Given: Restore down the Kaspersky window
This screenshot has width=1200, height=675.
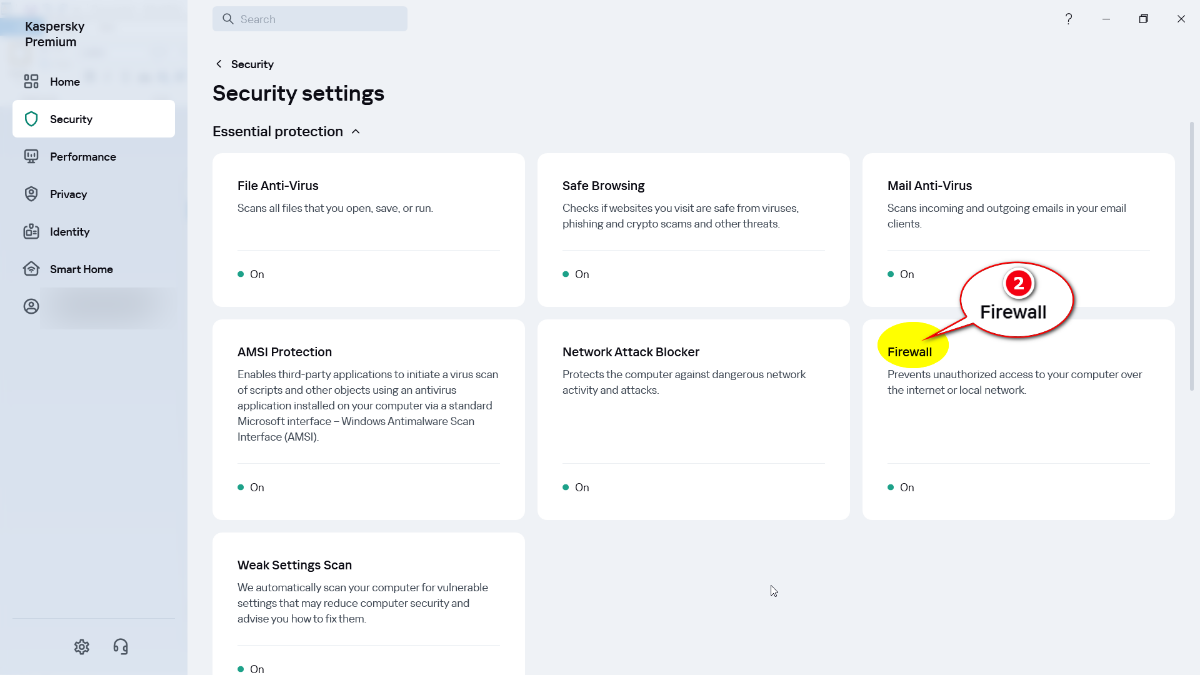Looking at the screenshot, I should (x=1143, y=19).
